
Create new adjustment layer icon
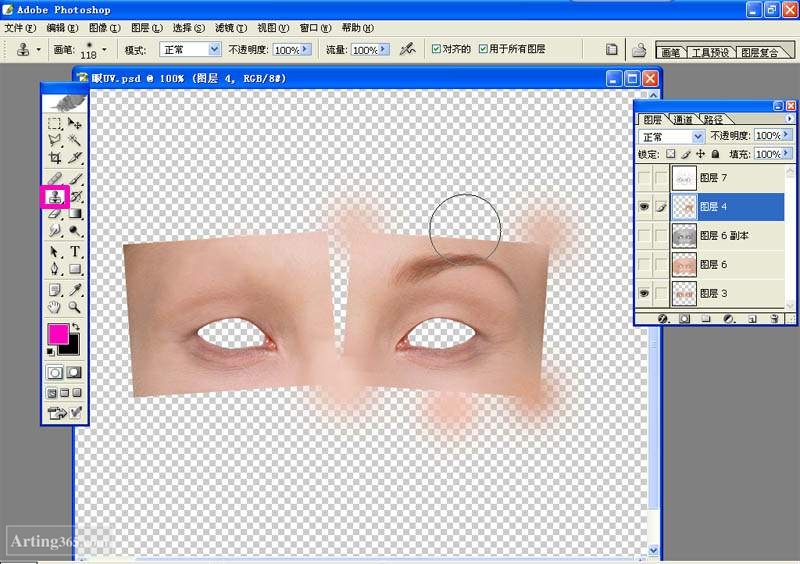pyautogui.click(x=729, y=318)
